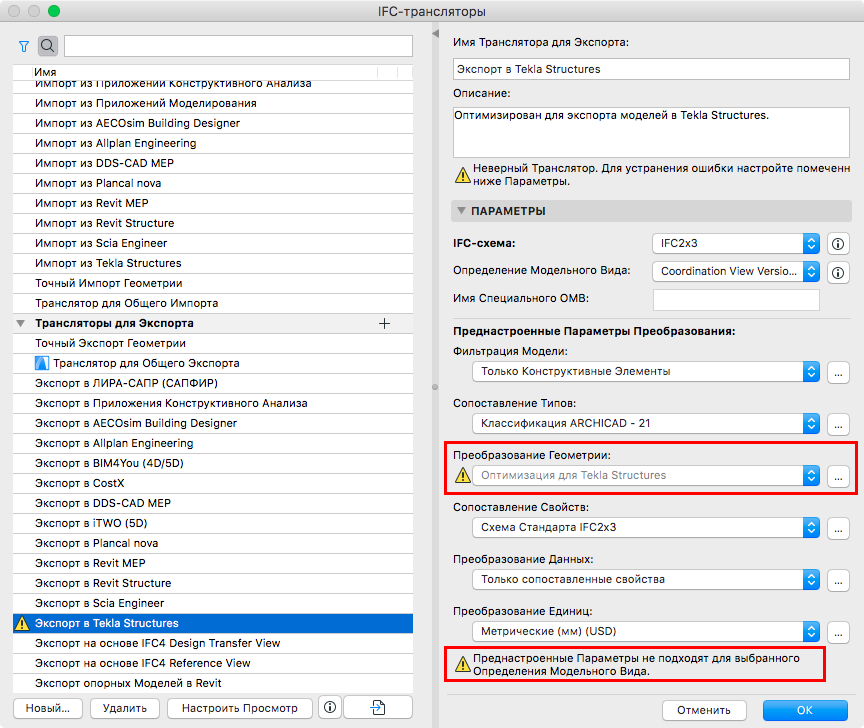Open info popup for IFC-схема
The height and width of the screenshot is (728, 864).
click(x=837, y=243)
